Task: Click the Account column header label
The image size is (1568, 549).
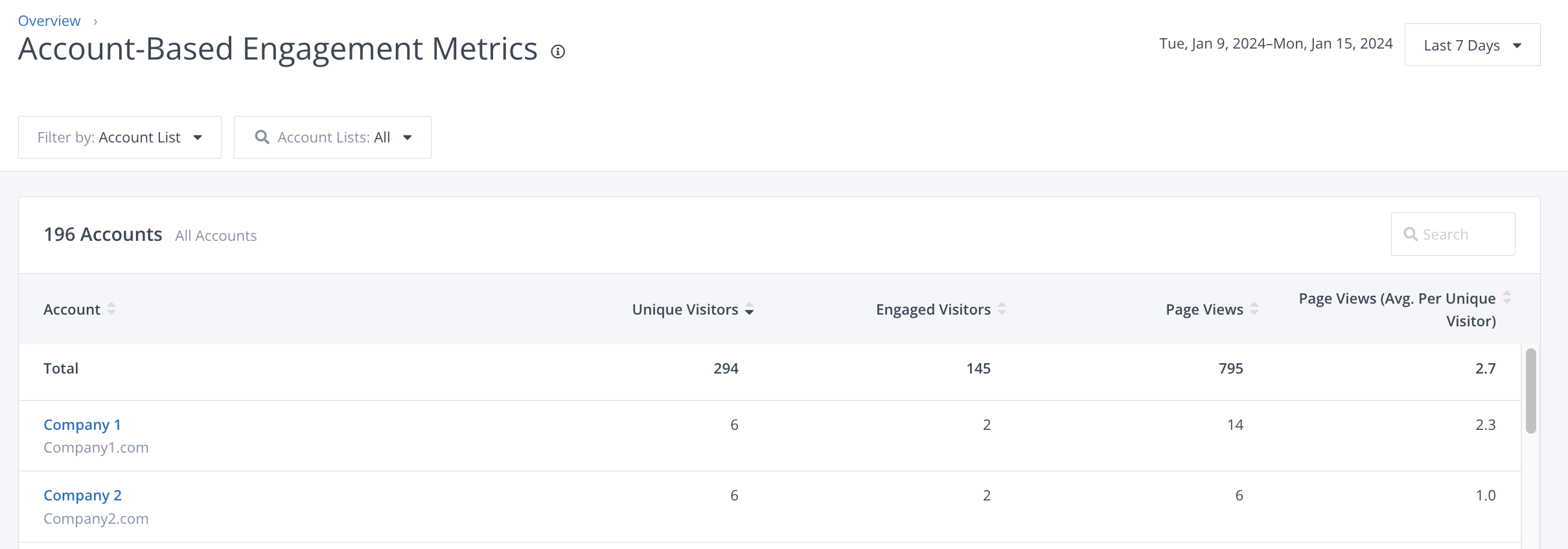Action: [x=72, y=309]
